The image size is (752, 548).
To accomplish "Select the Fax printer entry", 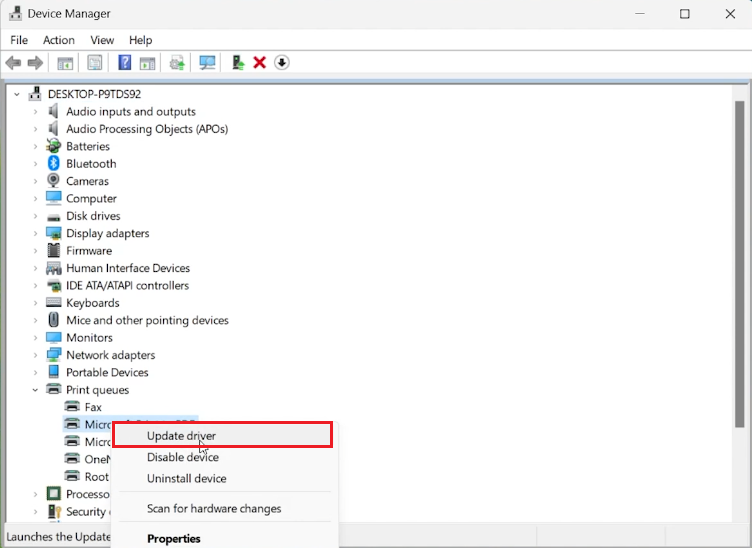I will coord(93,407).
